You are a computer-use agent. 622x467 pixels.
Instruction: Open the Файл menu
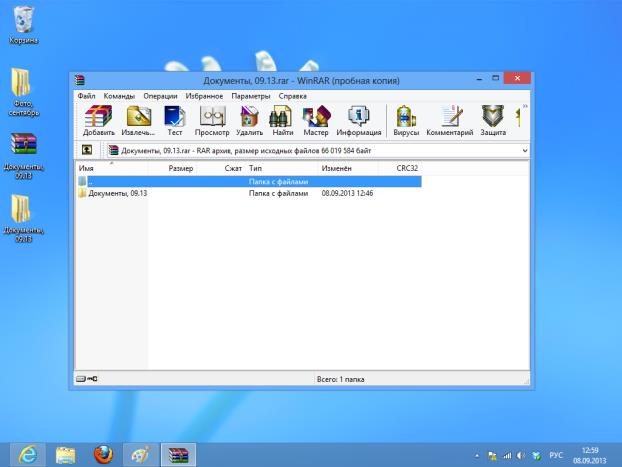(x=86, y=96)
